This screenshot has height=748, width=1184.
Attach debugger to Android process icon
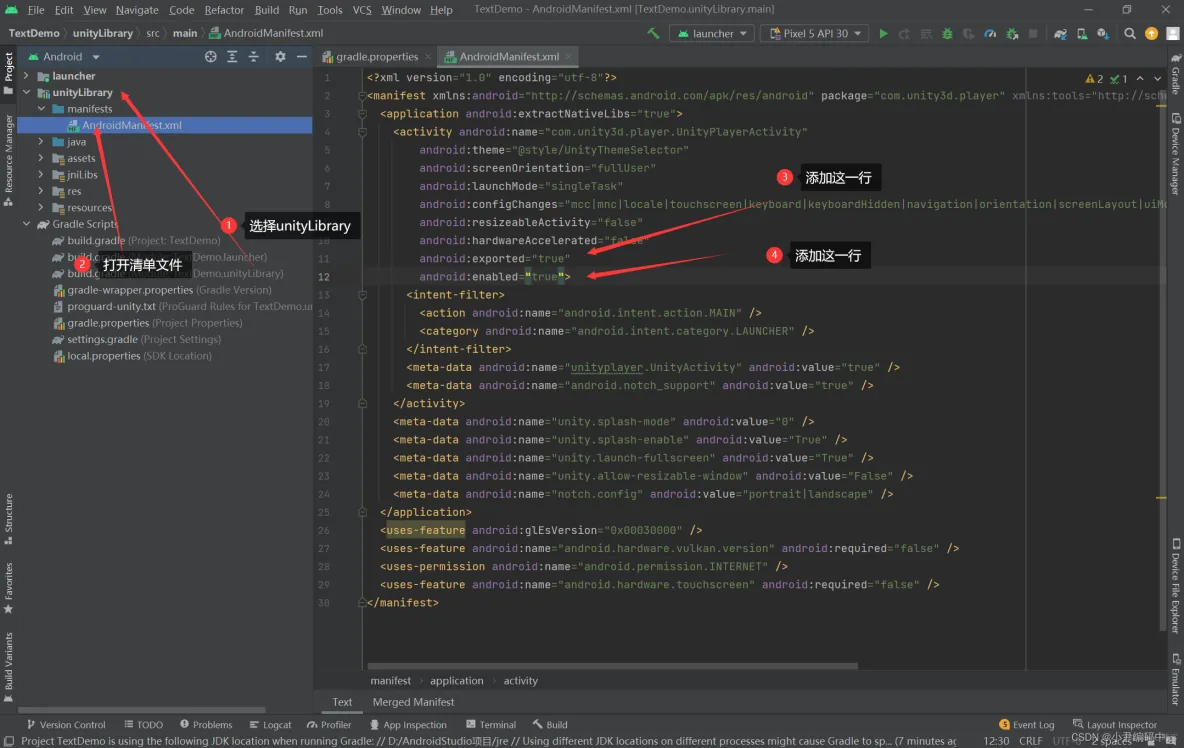point(1012,33)
